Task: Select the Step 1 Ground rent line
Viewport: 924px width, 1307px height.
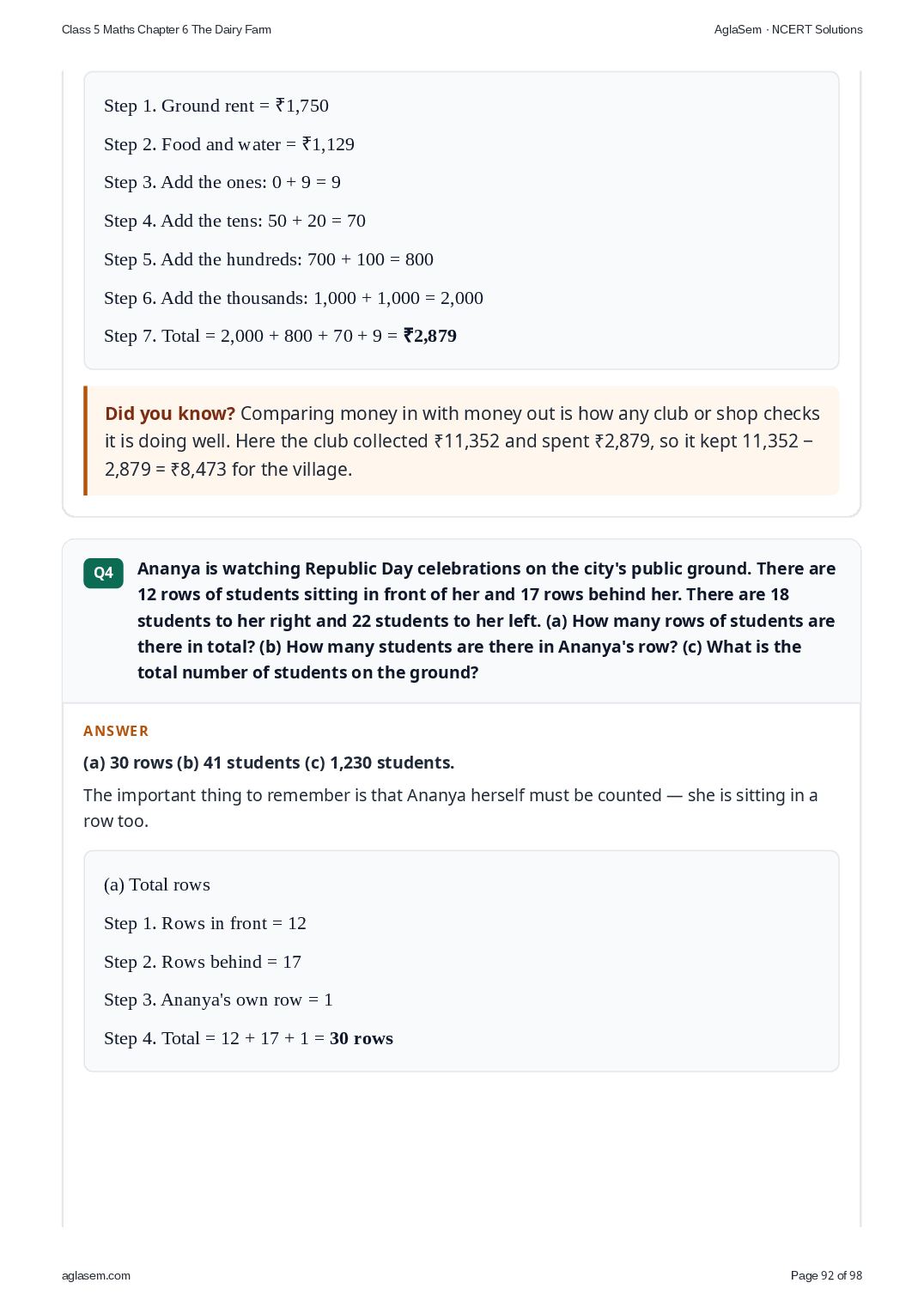Action: [216, 106]
